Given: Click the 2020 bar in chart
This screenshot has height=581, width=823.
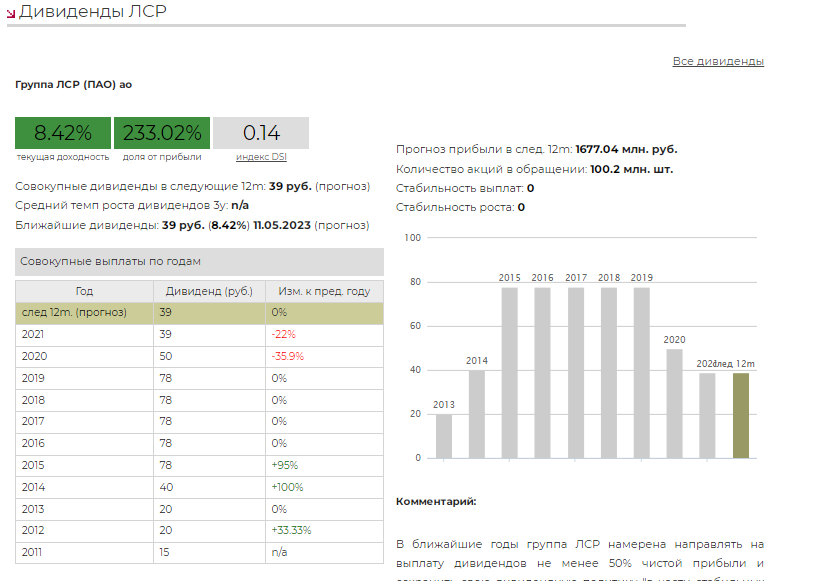Looking at the screenshot, I should pos(674,404).
